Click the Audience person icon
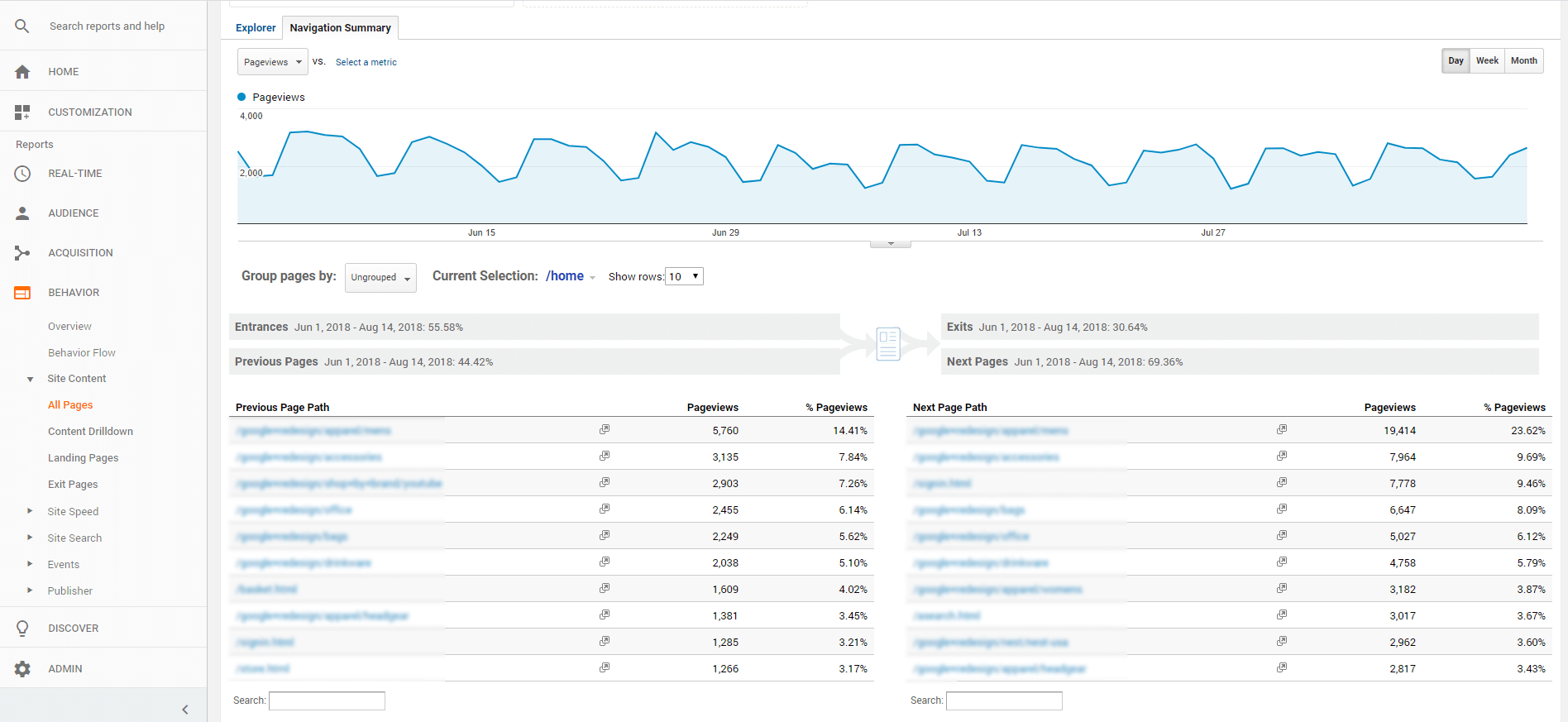Image resolution: width=1568 pixels, height=722 pixels. [22, 213]
